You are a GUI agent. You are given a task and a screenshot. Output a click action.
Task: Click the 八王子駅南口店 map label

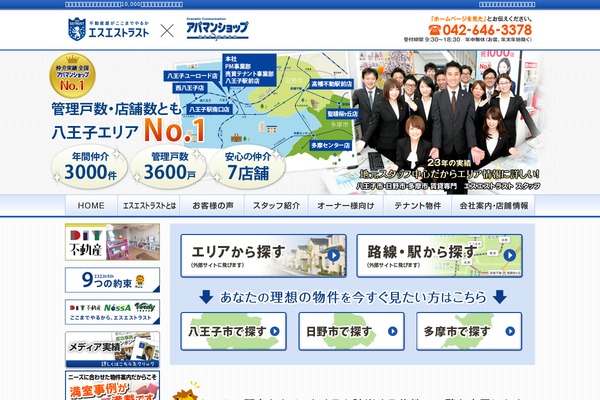point(209,109)
